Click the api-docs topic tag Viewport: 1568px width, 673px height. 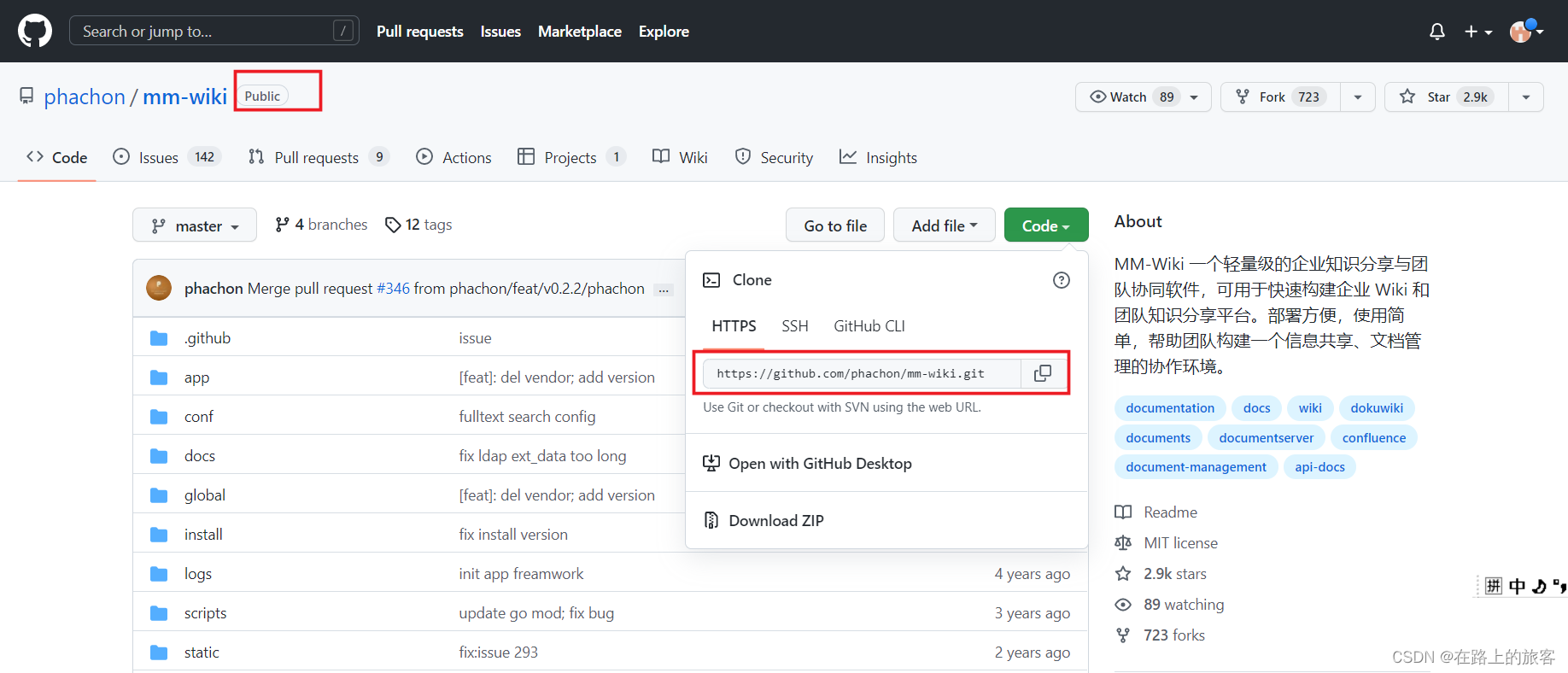(1319, 467)
